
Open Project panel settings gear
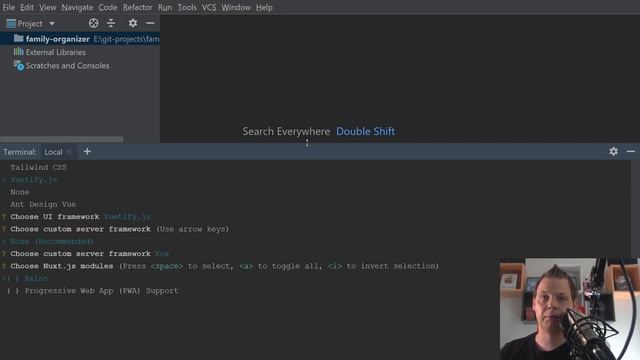pyautogui.click(x=133, y=23)
